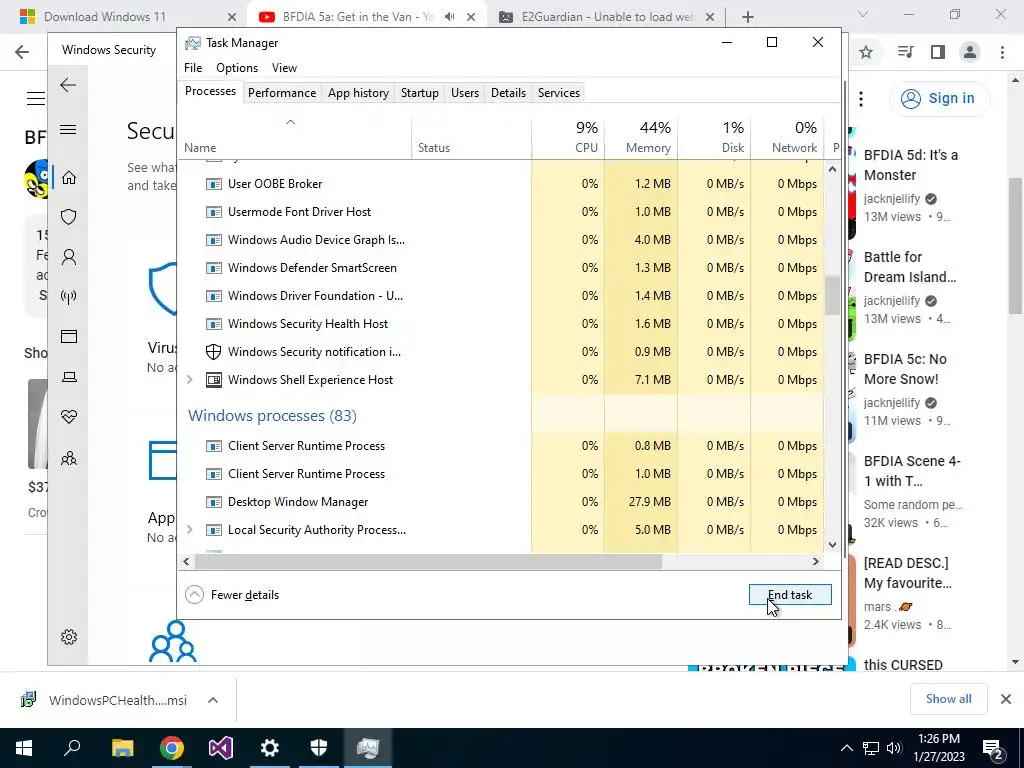The width and height of the screenshot is (1024, 768).
Task: Expand Local Security Authority Process row
Action: tap(189, 530)
